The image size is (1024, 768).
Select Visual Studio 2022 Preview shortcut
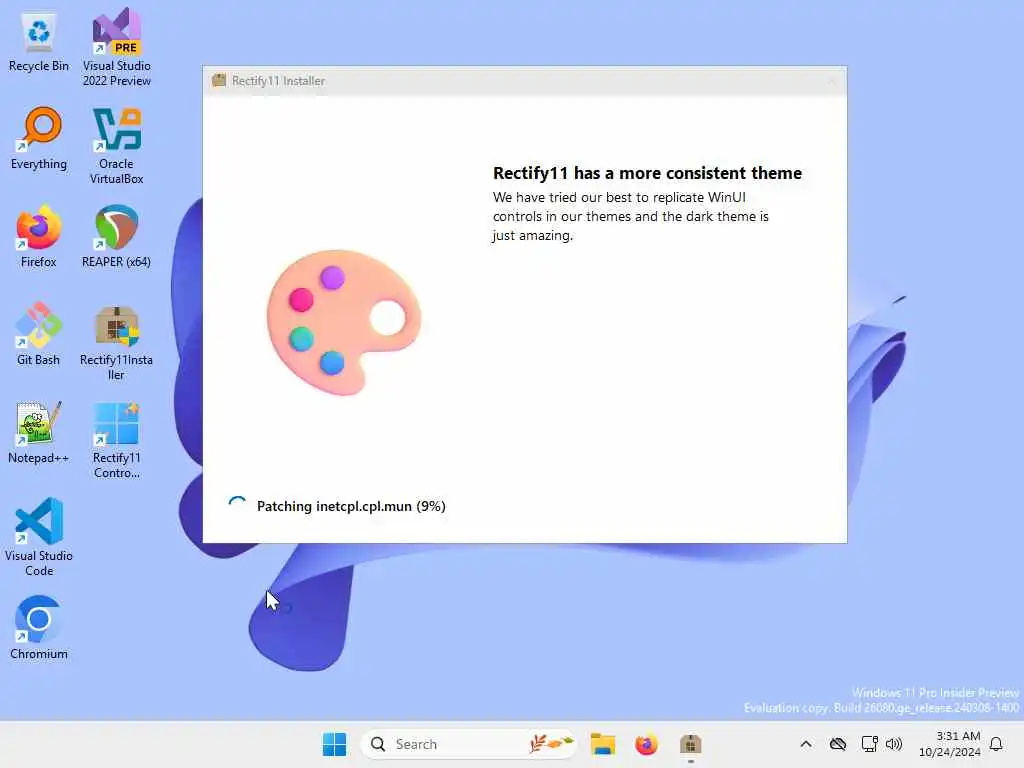(x=116, y=47)
